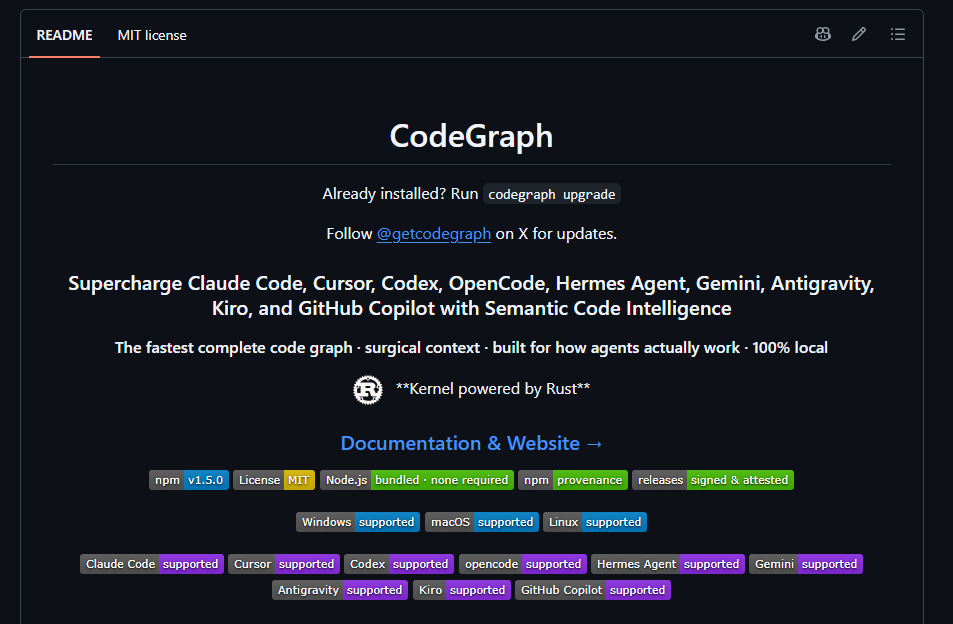Click the Codex supported badge

tap(399, 564)
